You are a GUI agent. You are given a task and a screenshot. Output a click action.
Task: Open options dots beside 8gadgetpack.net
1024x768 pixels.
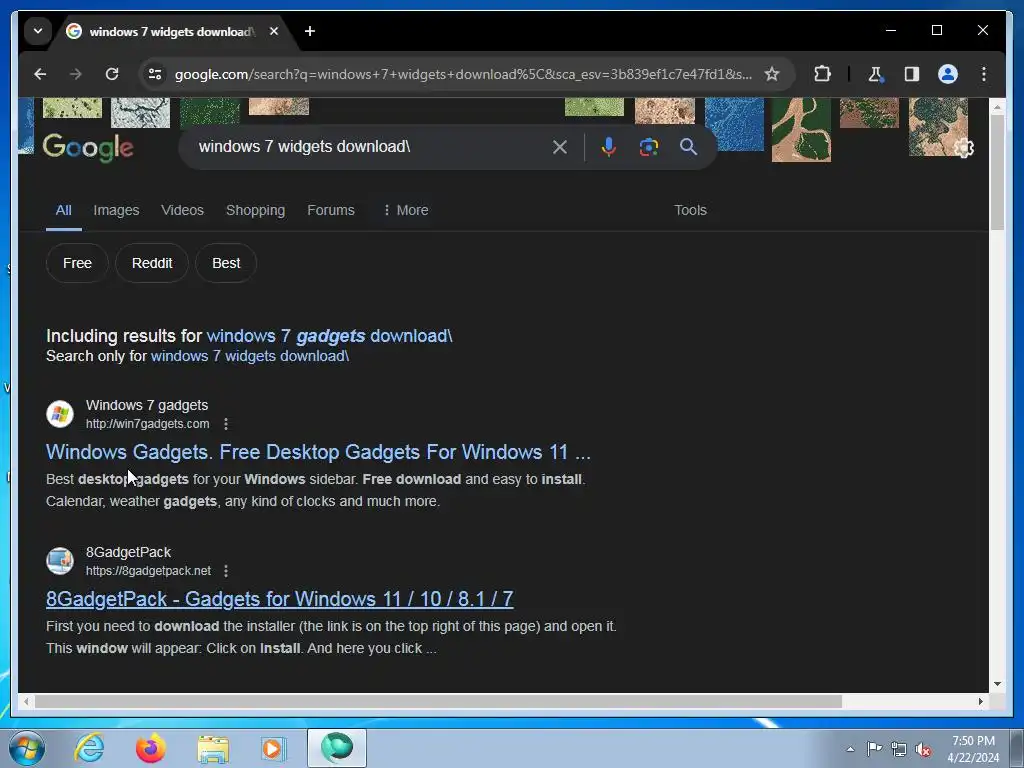[x=226, y=571]
